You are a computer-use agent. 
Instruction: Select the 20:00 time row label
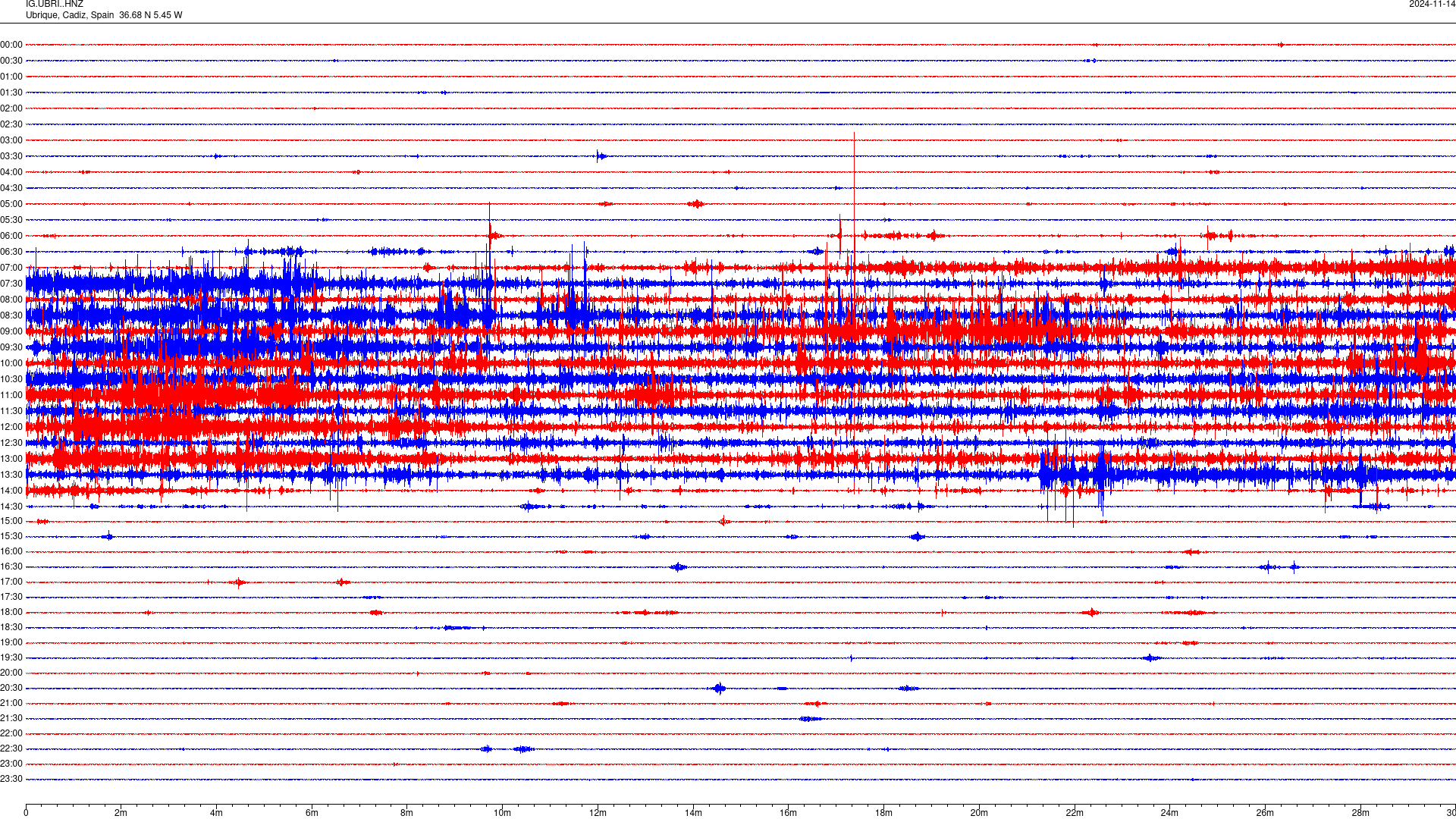point(11,673)
